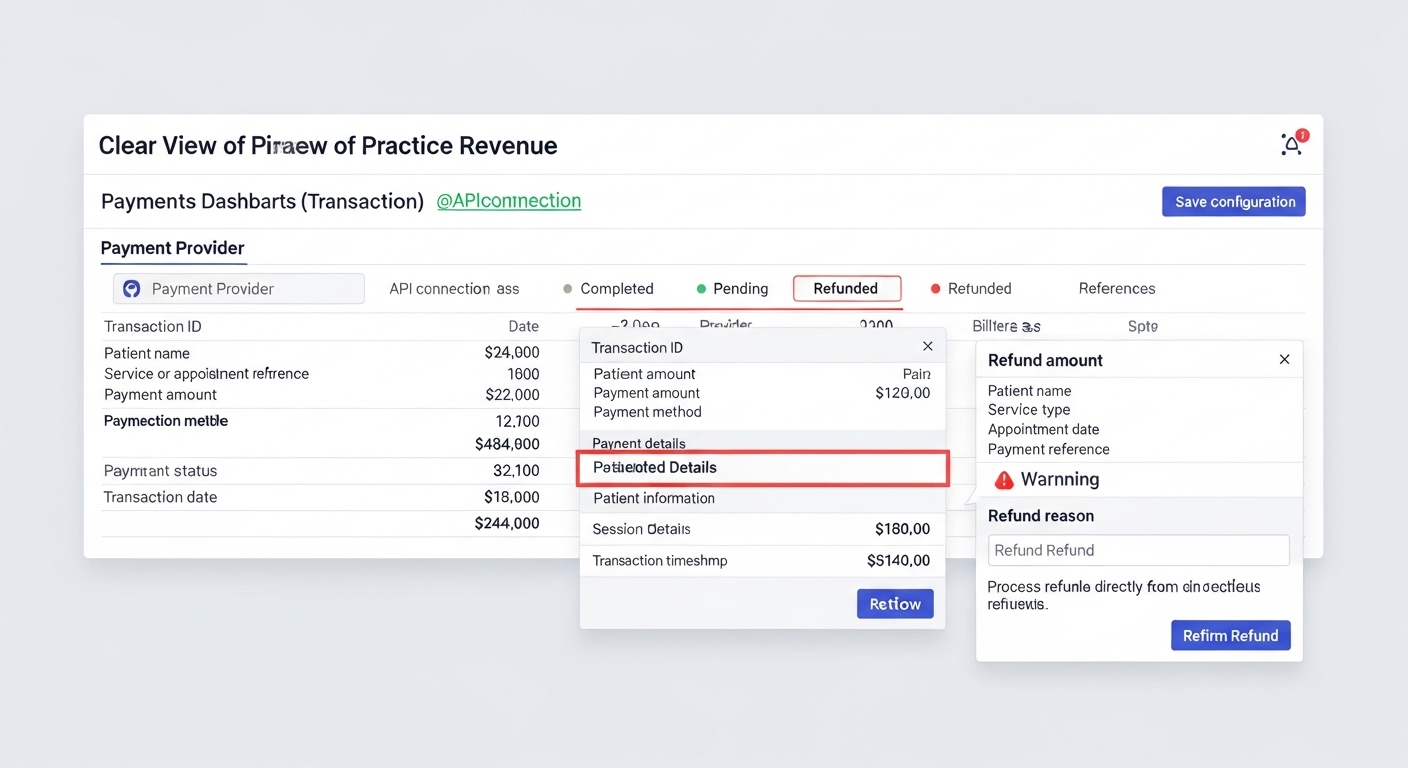This screenshot has width=1408, height=768.
Task: Close the Transaction ID popup
Action: point(927,346)
